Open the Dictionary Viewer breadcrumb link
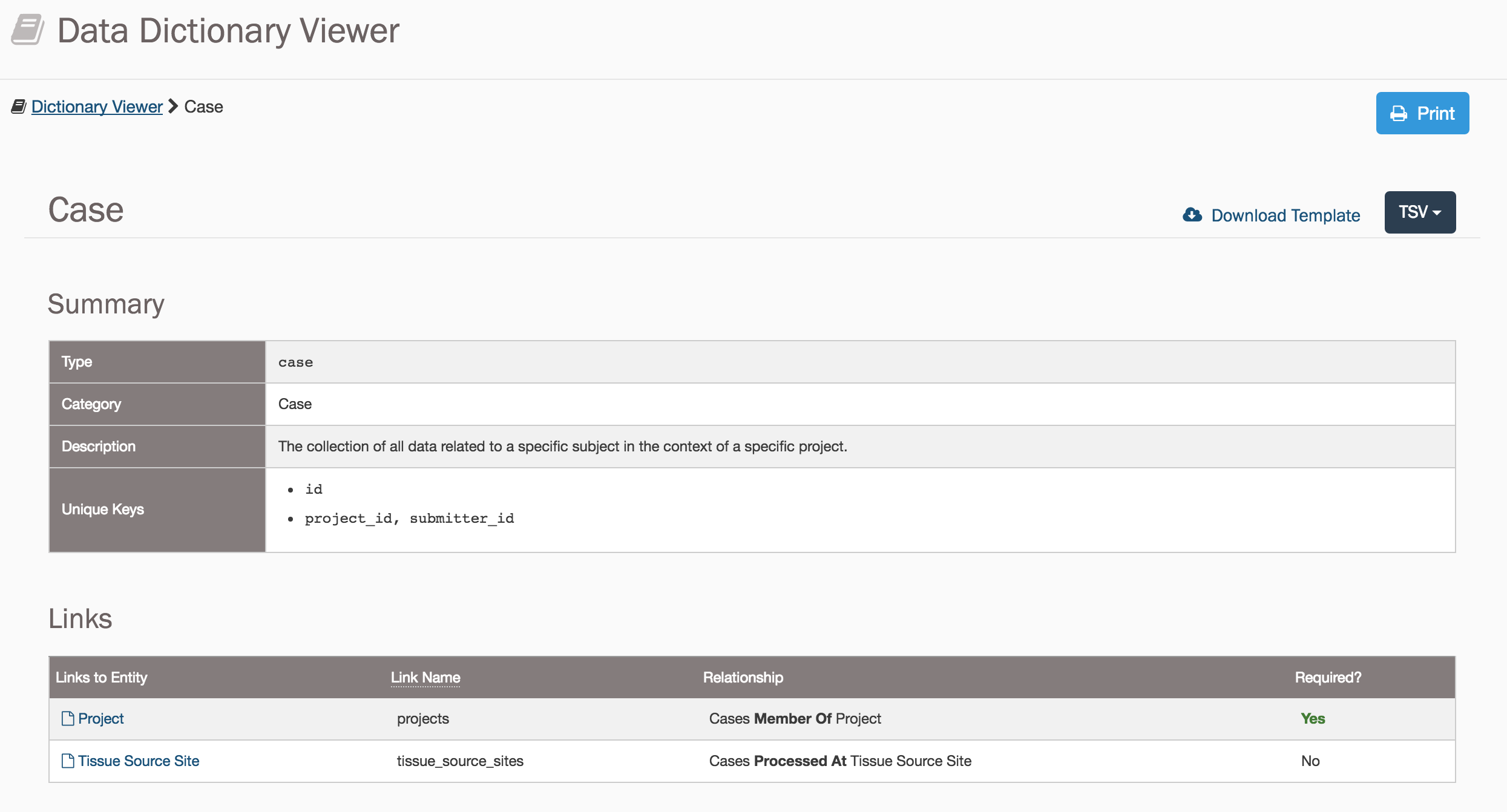The image size is (1507, 812). (x=97, y=107)
